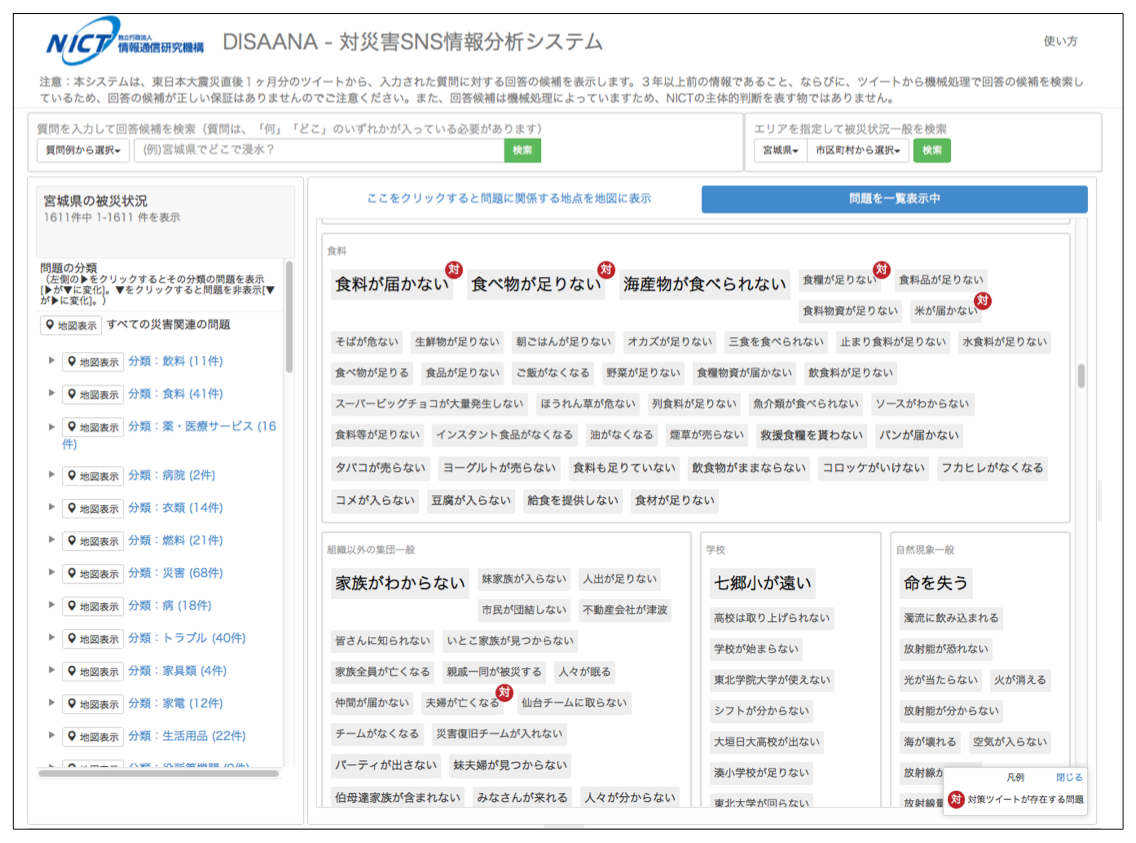Expand the 分類:燃料 category
Image resolution: width=1136 pixels, height=843 pixels.
click(x=51, y=540)
